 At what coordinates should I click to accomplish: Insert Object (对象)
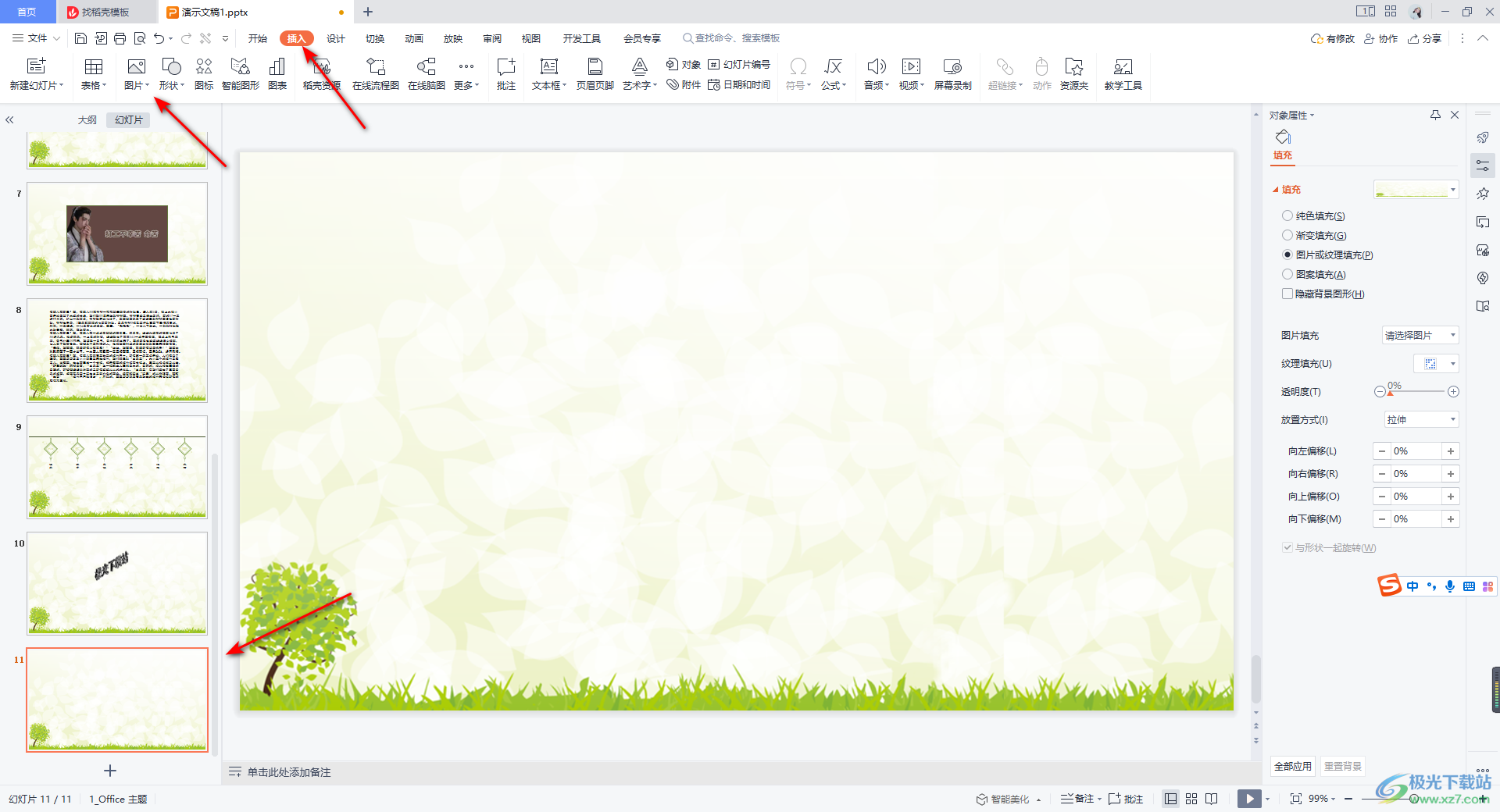pyautogui.click(x=684, y=65)
